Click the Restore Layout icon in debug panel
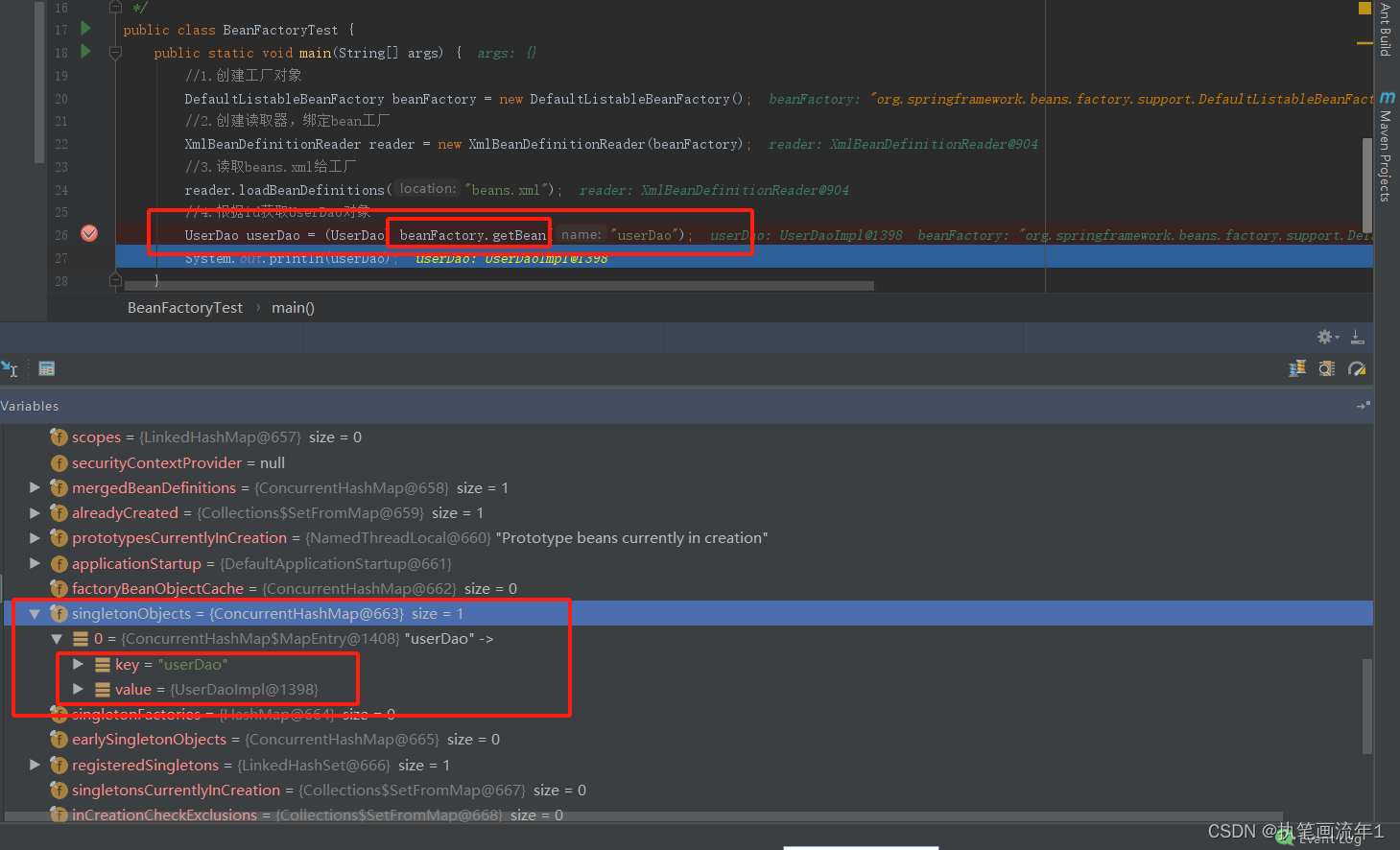Screen dimensions: 1400x850 coord(1357,337)
